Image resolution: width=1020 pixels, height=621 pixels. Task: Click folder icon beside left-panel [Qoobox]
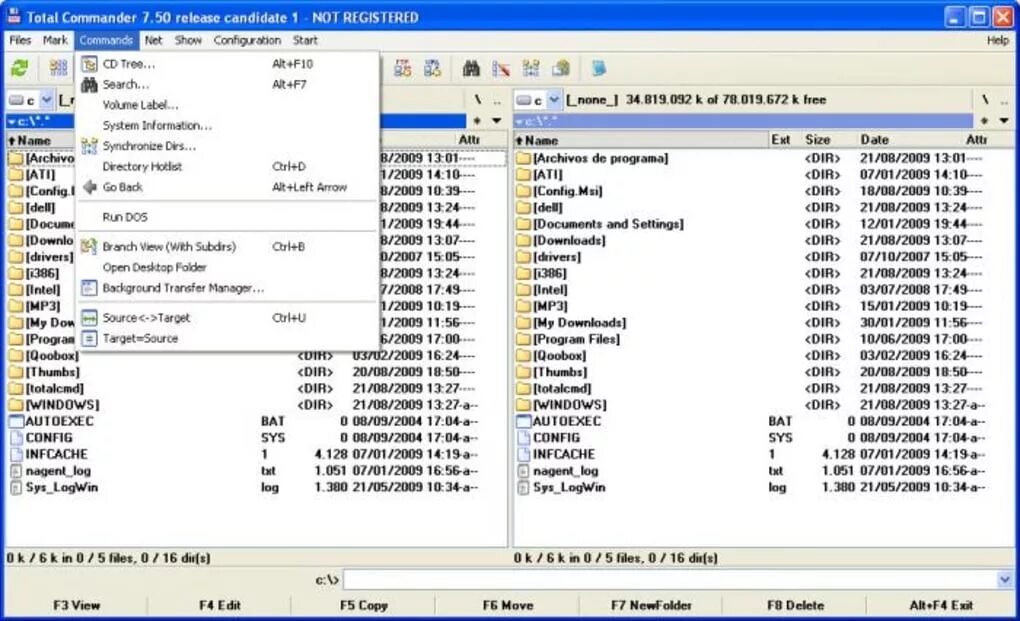[16, 355]
